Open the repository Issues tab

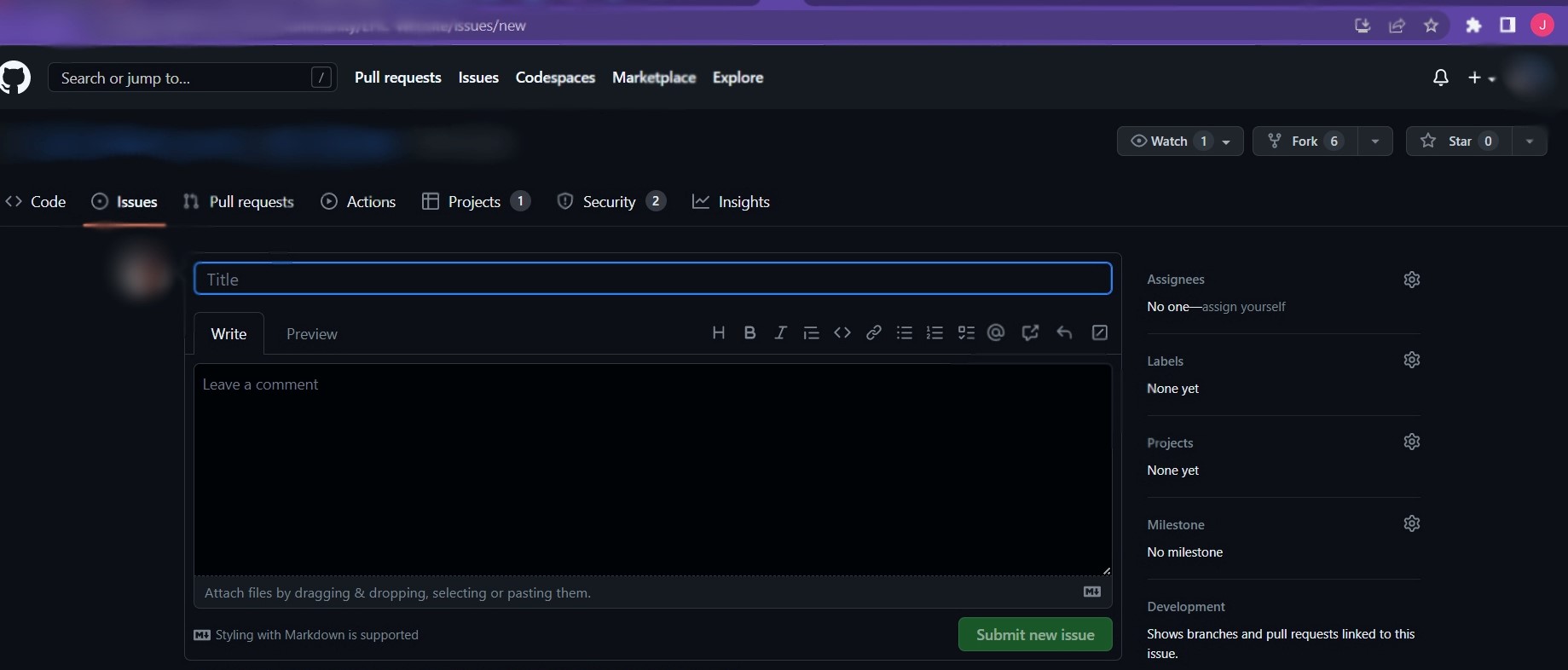pos(124,202)
